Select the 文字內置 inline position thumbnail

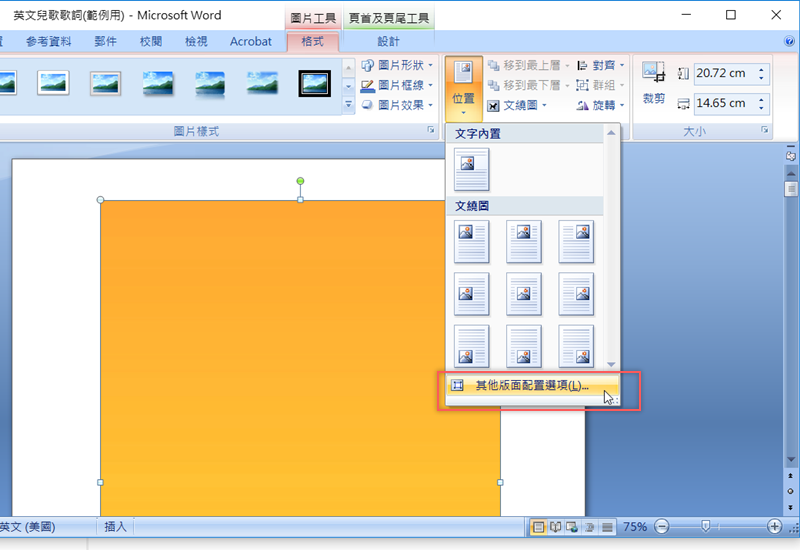click(x=471, y=169)
